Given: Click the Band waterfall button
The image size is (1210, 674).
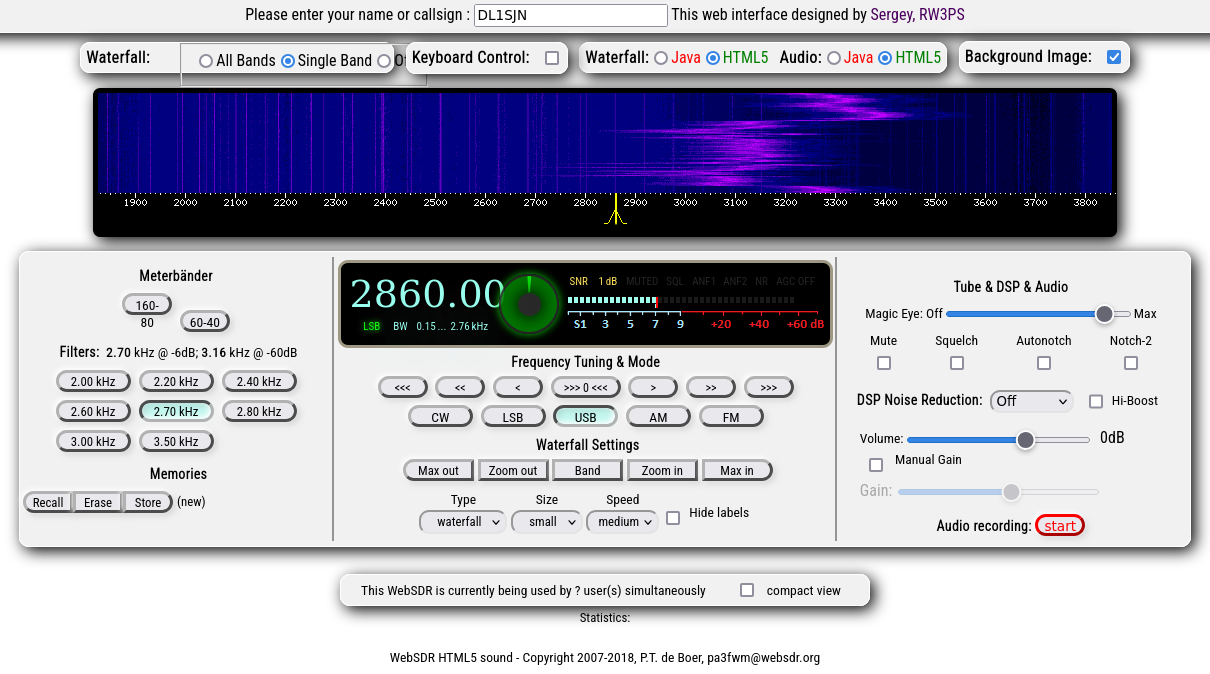Looking at the screenshot, I should 588,470.
